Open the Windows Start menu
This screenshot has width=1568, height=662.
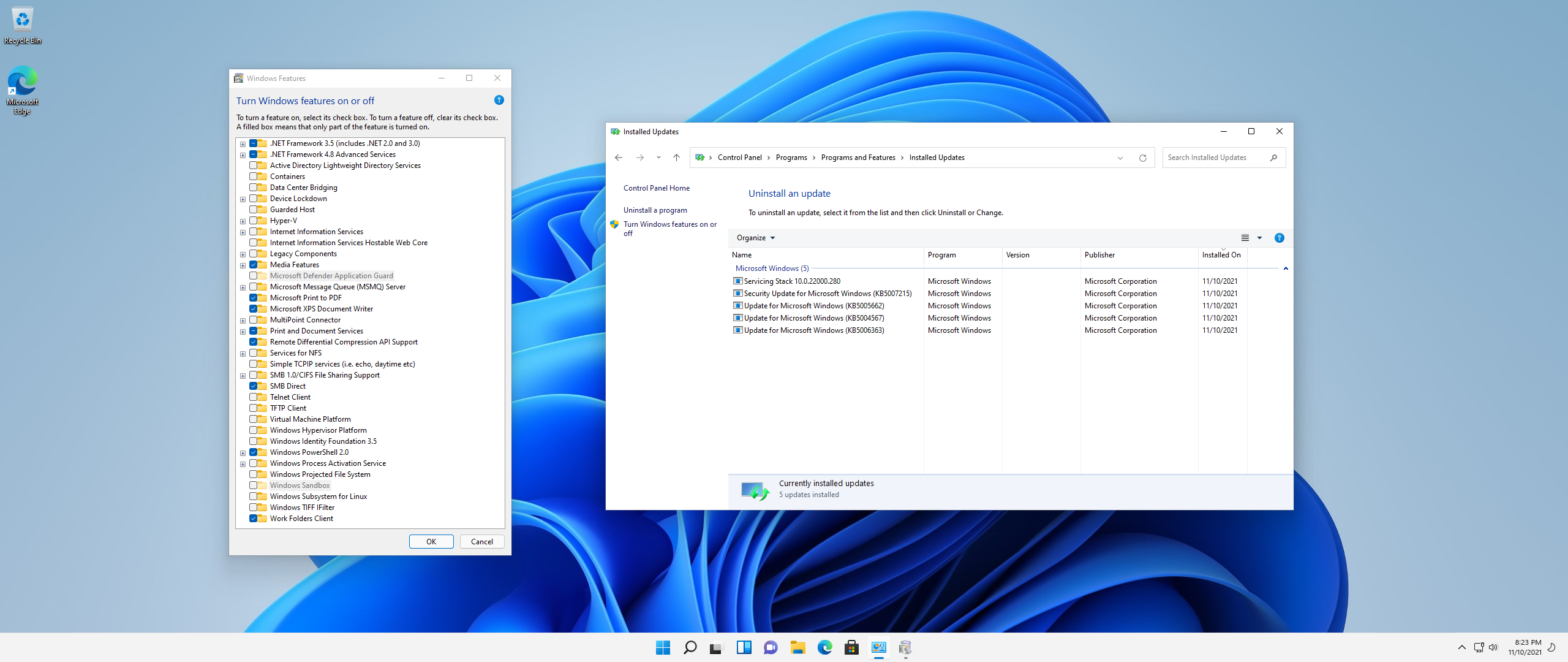click(663, 647)
